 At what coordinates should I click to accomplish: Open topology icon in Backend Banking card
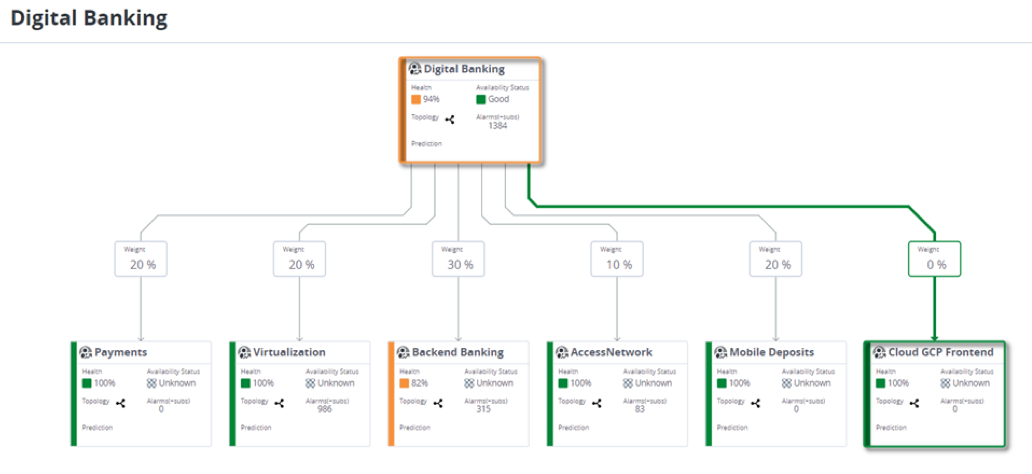pyautogui.click(x=438, y=403)
